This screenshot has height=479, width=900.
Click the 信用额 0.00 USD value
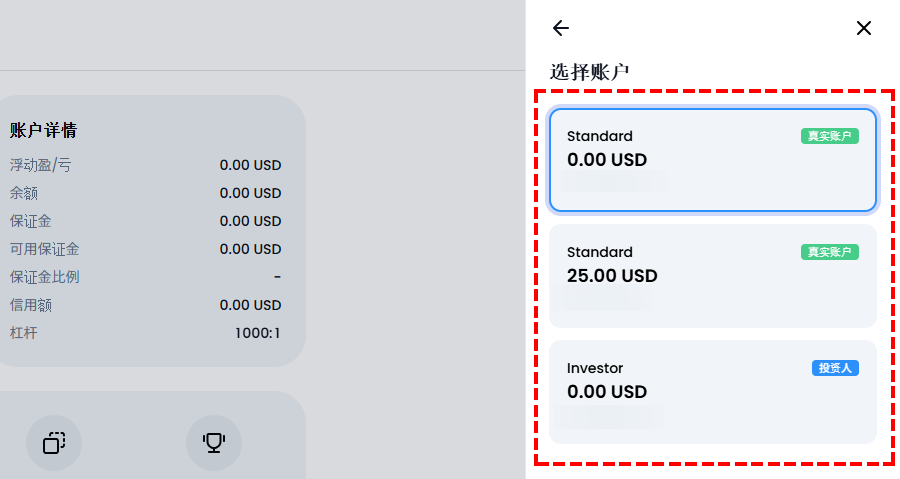pos(250,305)
